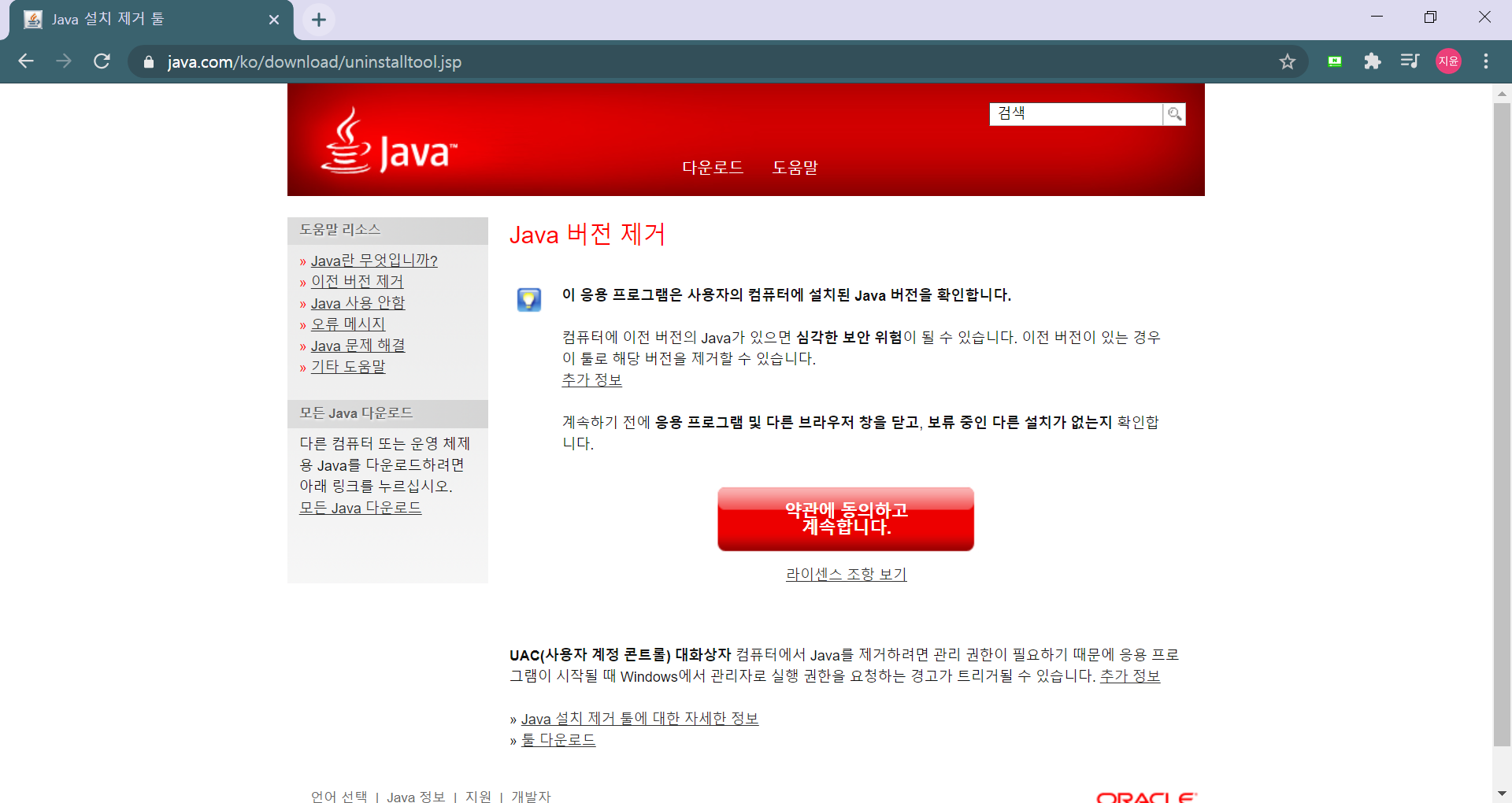The height and width of the screenshot is (803, 1512).
Task: Open the 도움말 header menu
Action: tap(795, 167)
